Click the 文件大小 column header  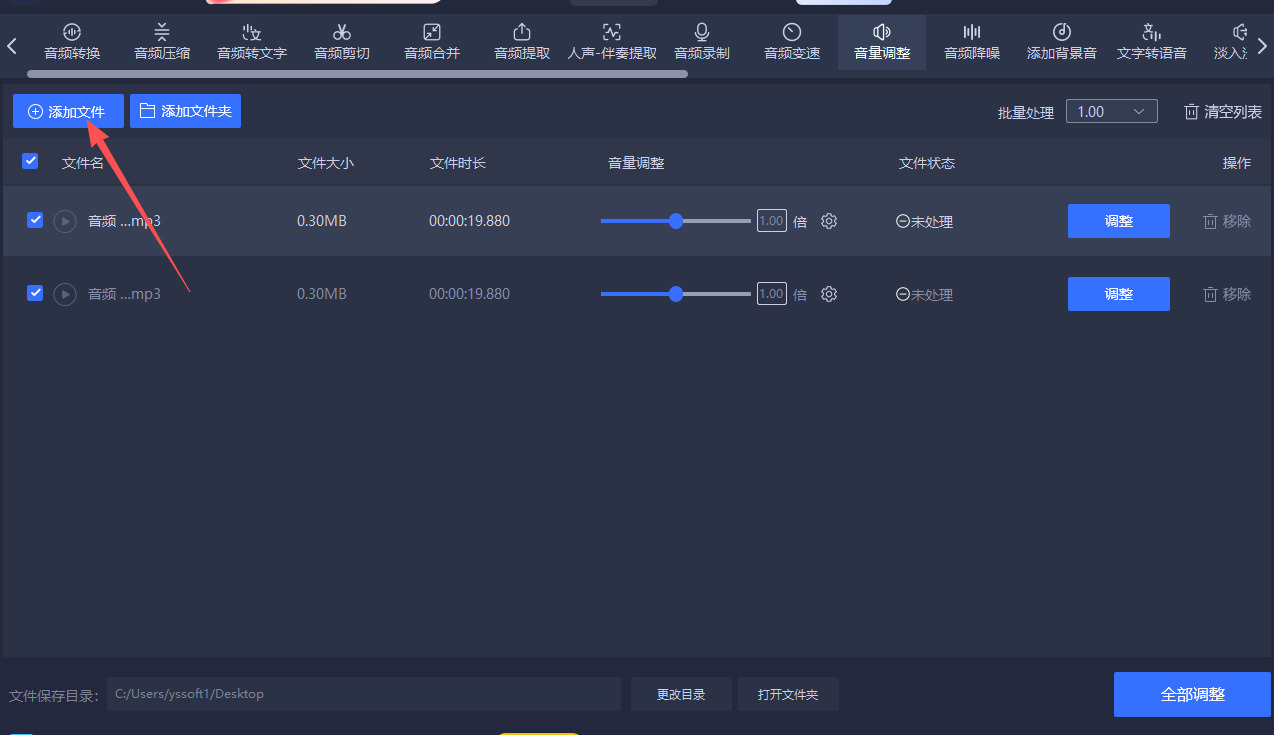click(x=326, y=163)
